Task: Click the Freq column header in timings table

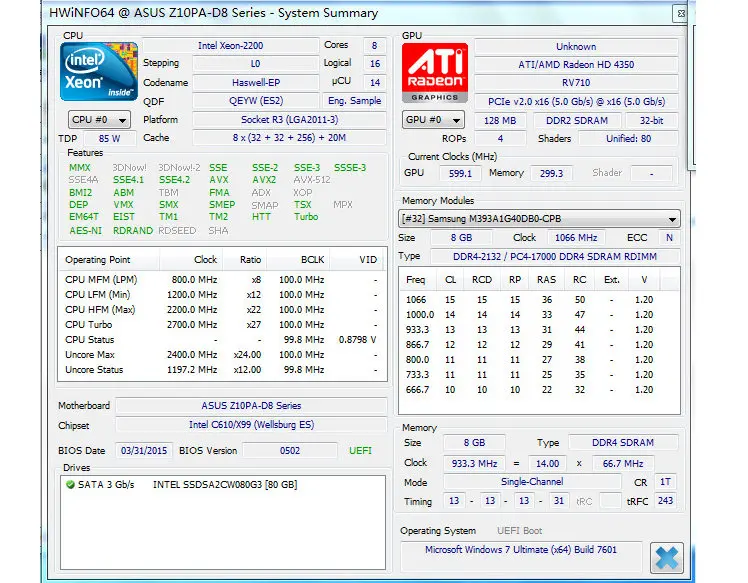Action: coord(416,280)
